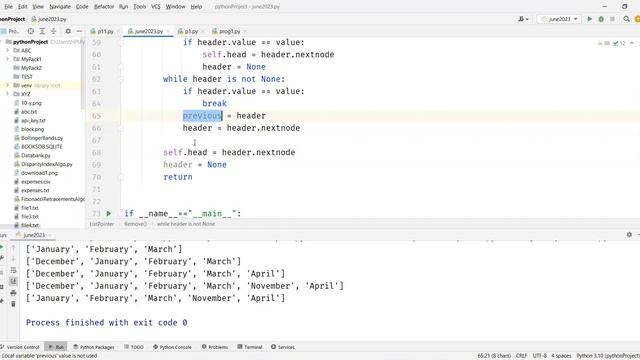Expand all with the Project panel icon

[42, 31]
